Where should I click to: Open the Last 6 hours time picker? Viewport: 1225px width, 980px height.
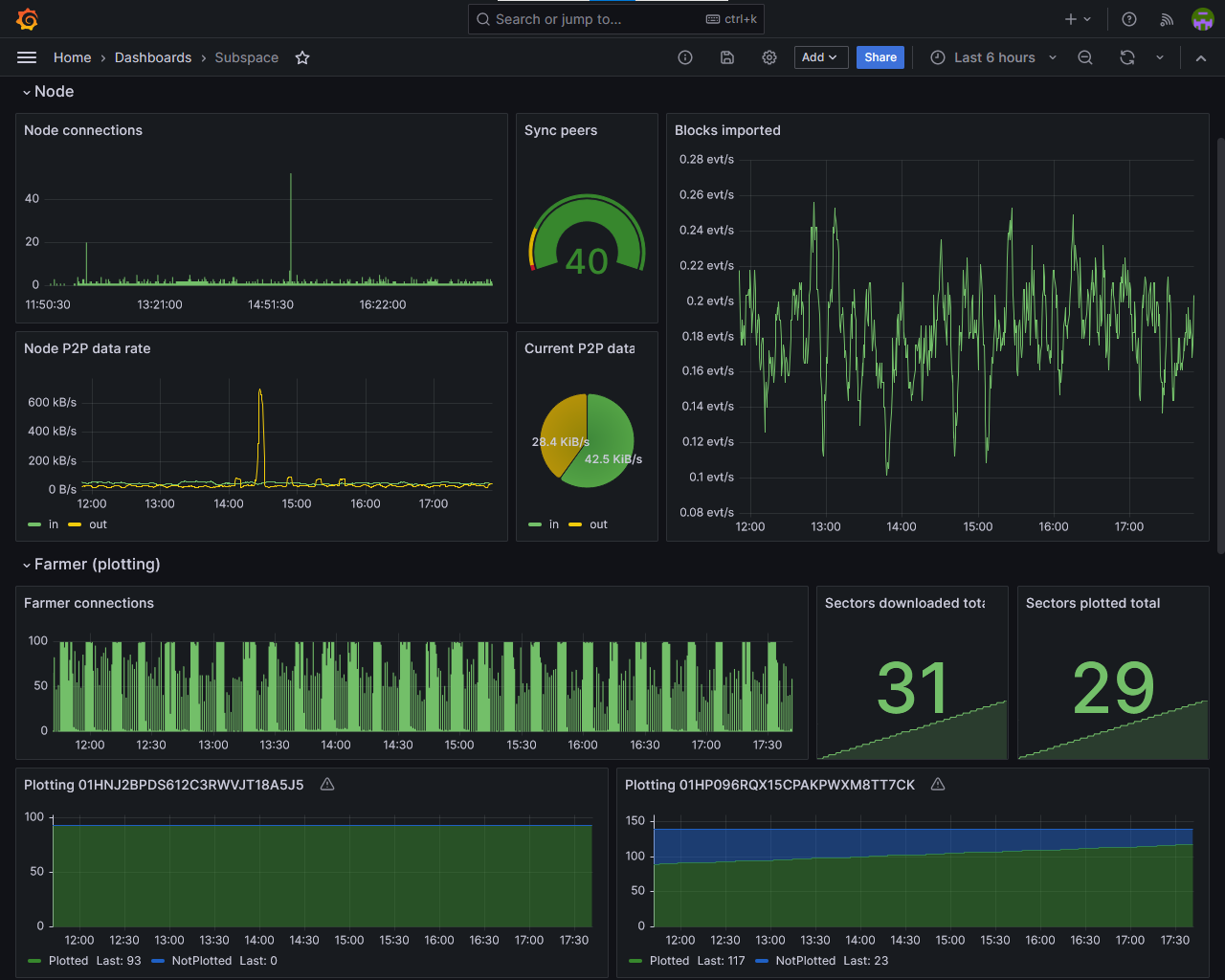(993, 57)
